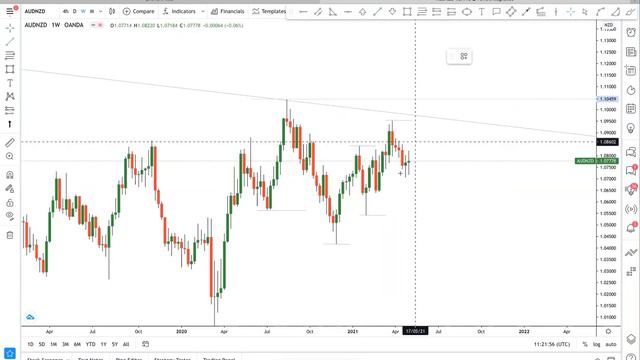The image size is (640, 360).
Task: Open Financials for the symbol
Action: pyautogui.click(x=227, y=11)
